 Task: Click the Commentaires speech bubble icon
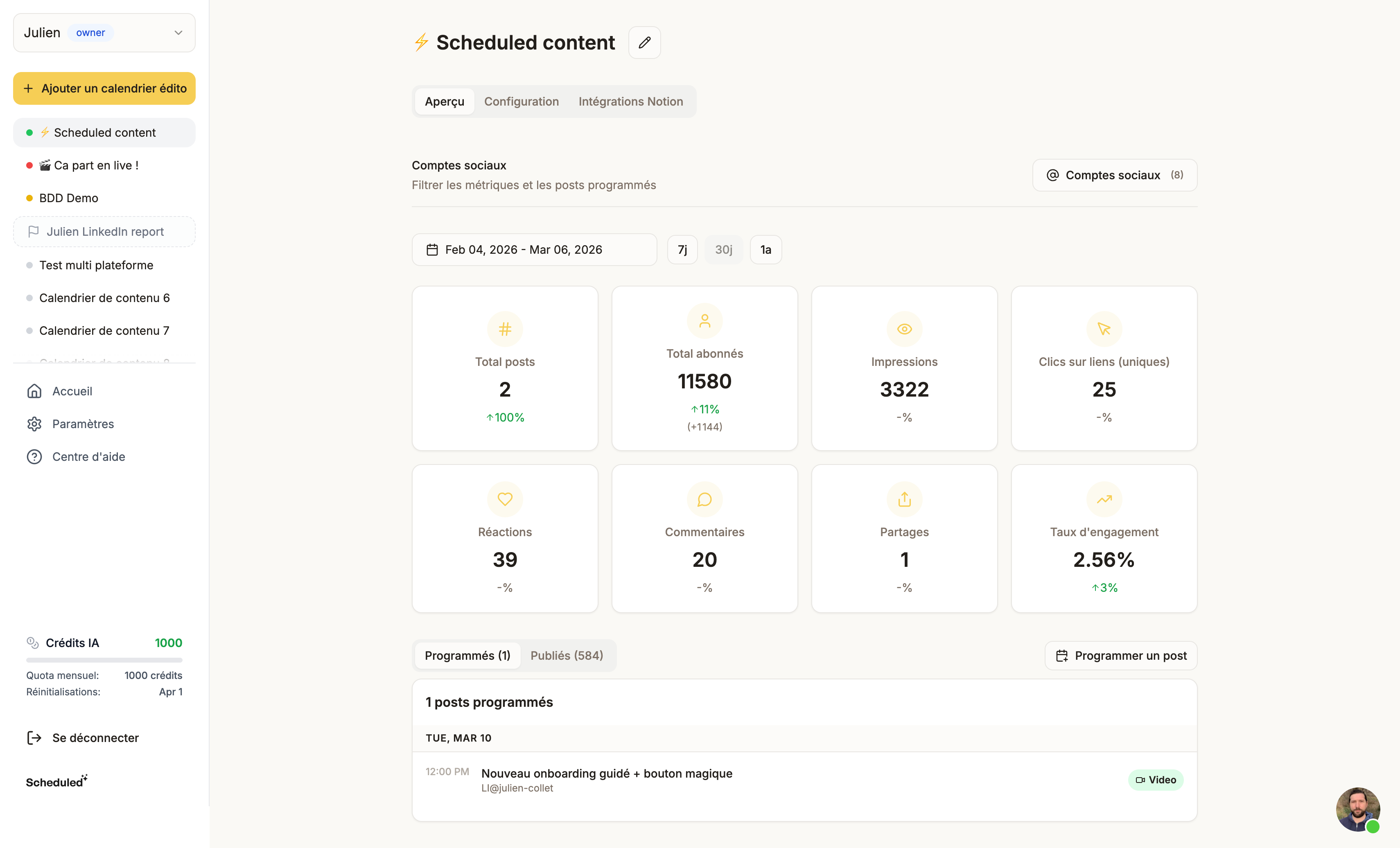tap(704, 499)
